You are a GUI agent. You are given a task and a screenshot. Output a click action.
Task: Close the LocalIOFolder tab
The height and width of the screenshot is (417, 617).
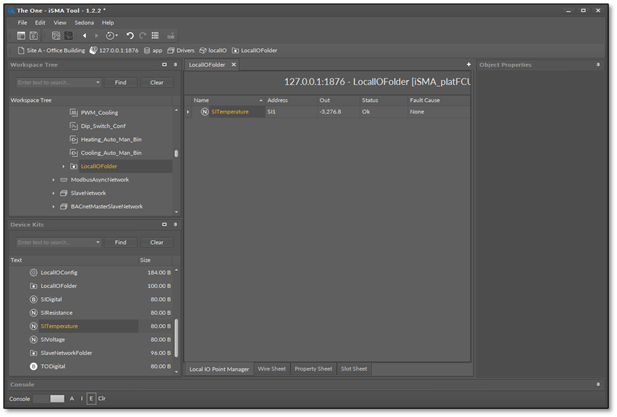235,65
